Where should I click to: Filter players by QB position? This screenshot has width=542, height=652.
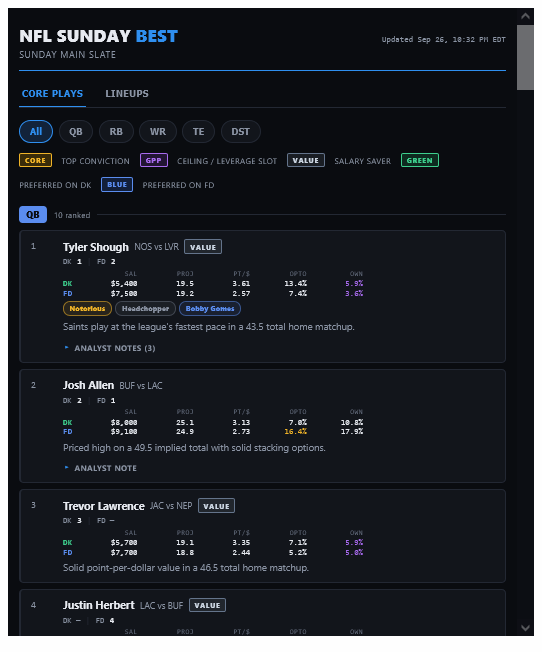(x=76, y=131)
